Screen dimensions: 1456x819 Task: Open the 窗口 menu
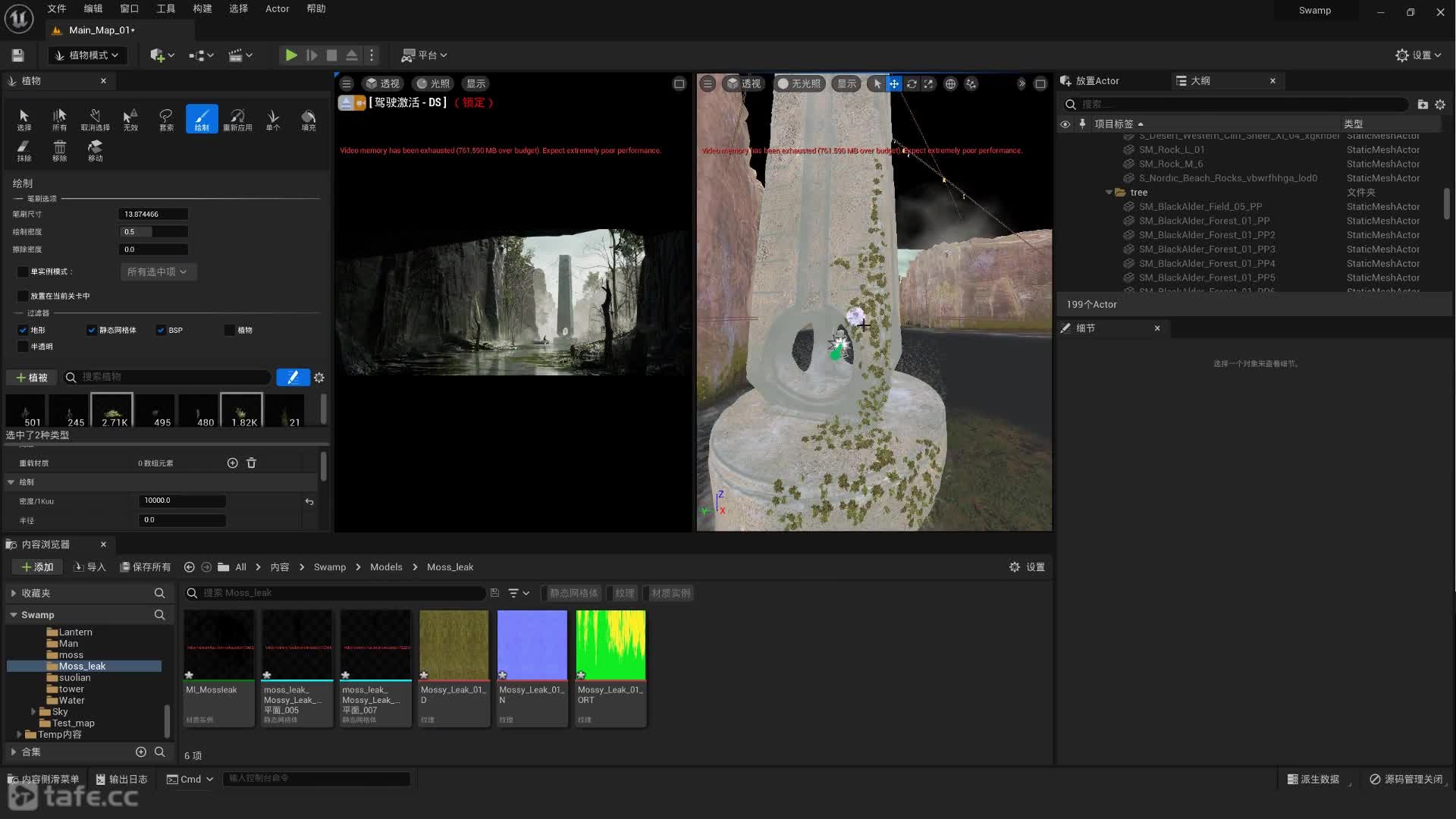(129, 9)
